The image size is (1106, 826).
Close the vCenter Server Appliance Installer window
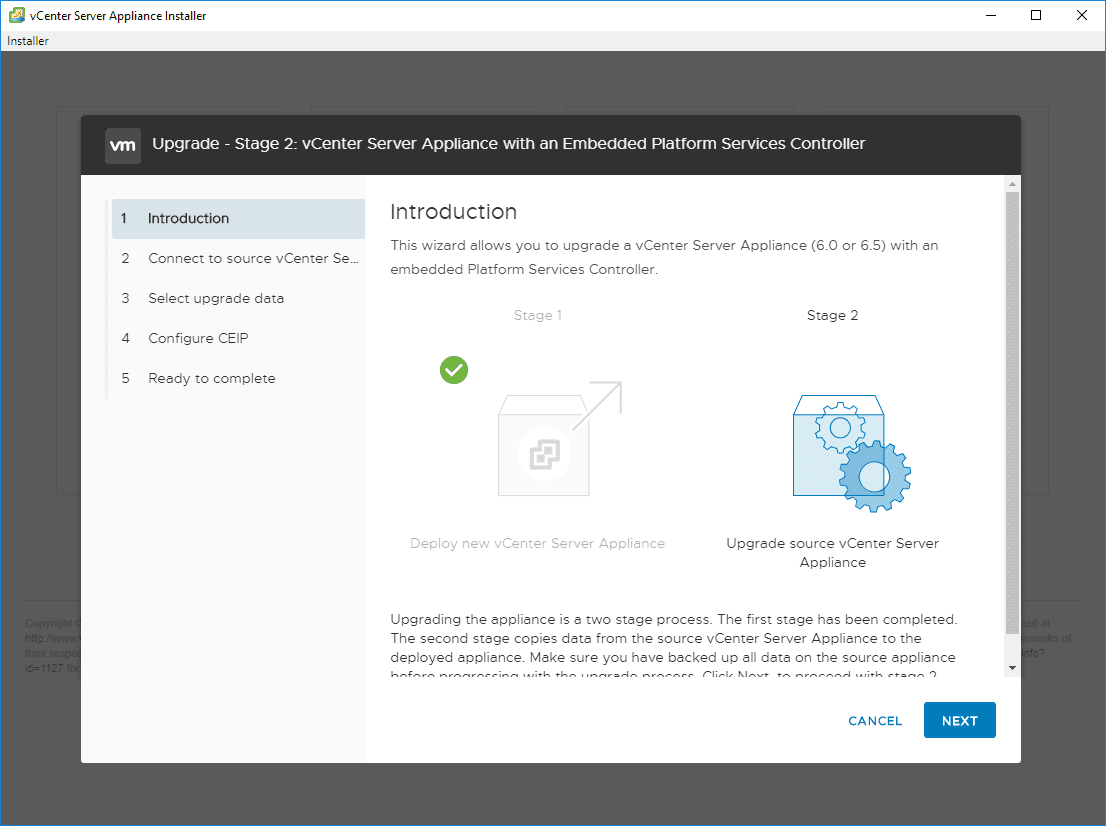tap(1081, 16)
